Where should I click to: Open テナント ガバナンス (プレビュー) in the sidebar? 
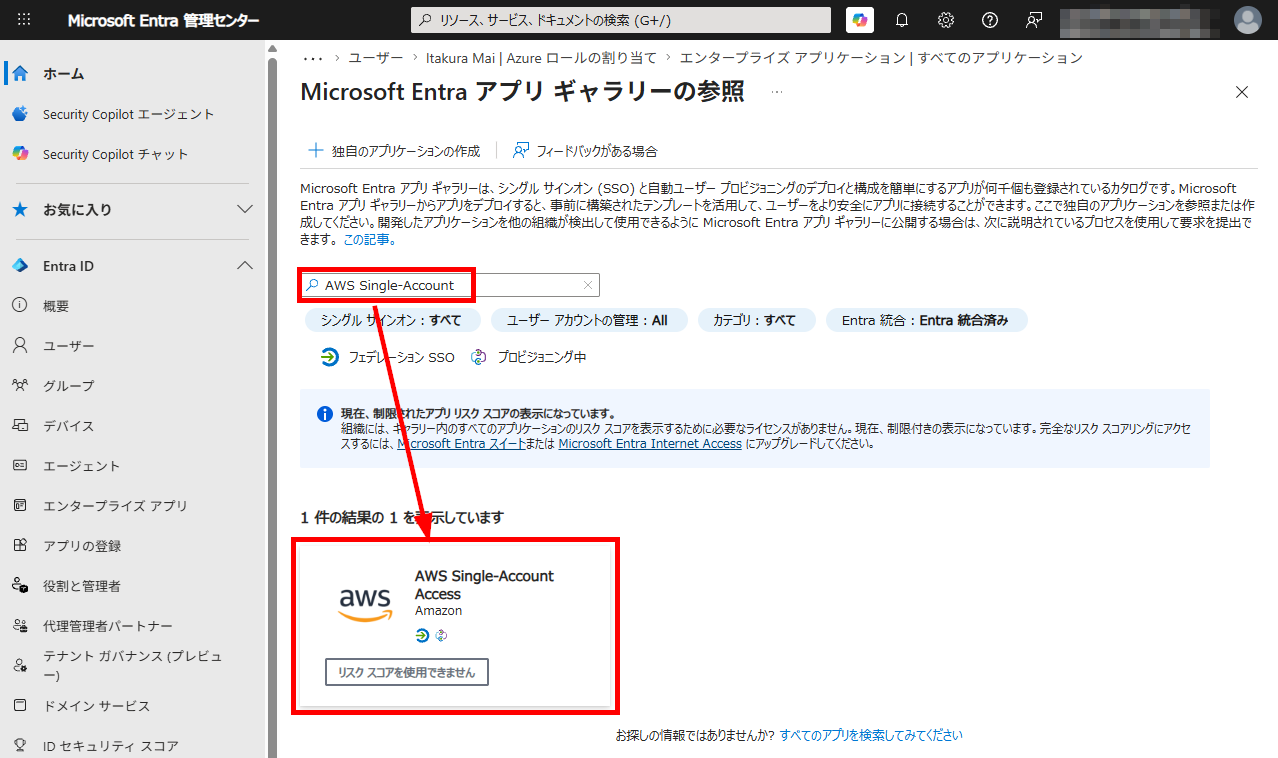click(132, 665)
